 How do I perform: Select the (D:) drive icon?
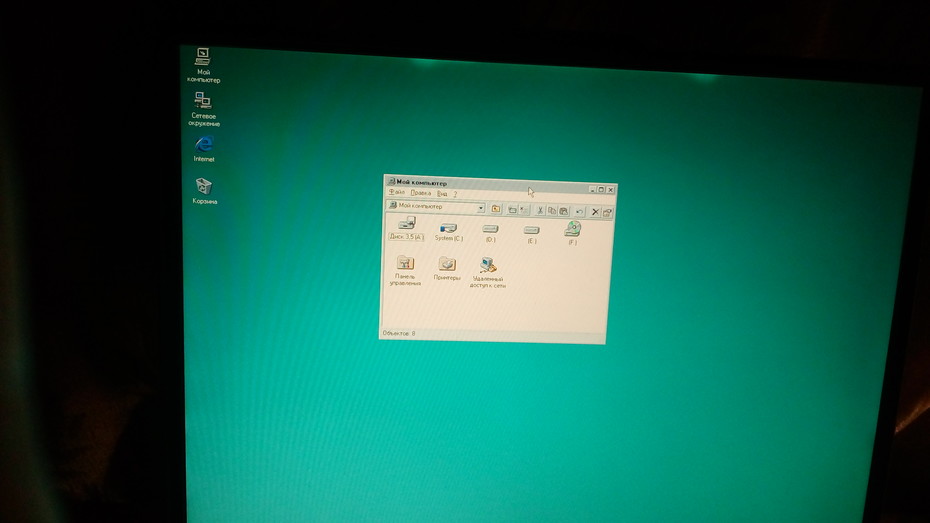tap(490, 233)
